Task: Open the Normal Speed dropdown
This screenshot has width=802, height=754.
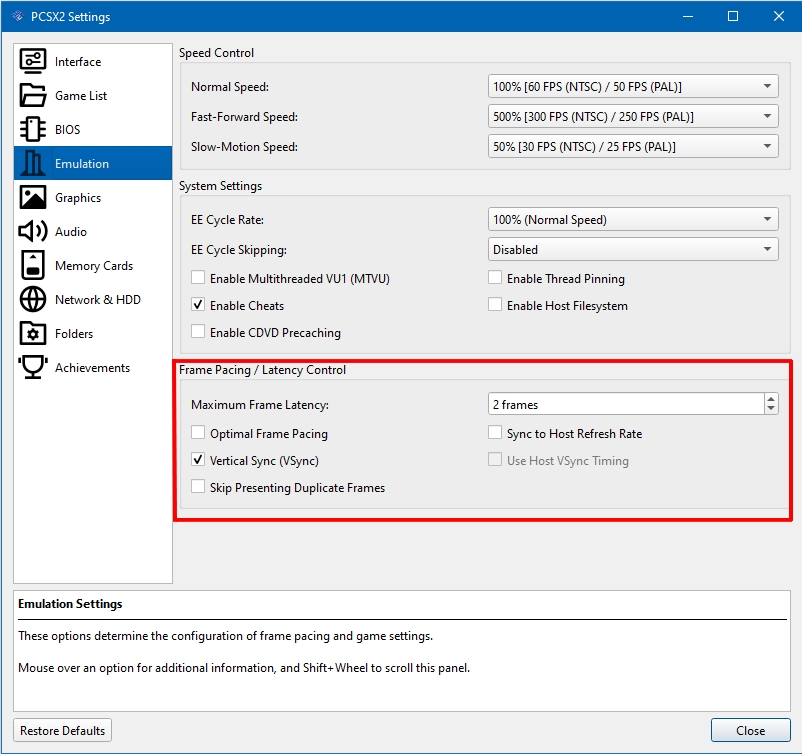Action: point(633,86)
